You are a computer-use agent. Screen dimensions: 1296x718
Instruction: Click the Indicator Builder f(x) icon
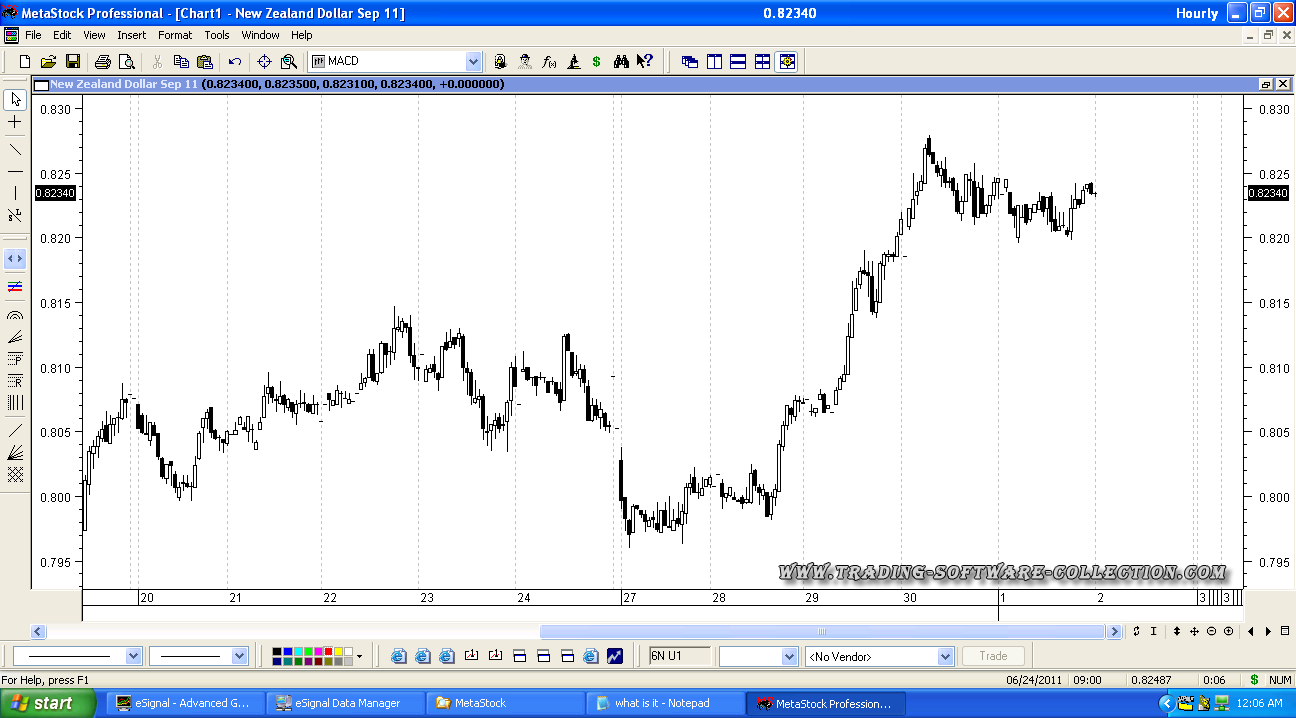pos(549,62)
